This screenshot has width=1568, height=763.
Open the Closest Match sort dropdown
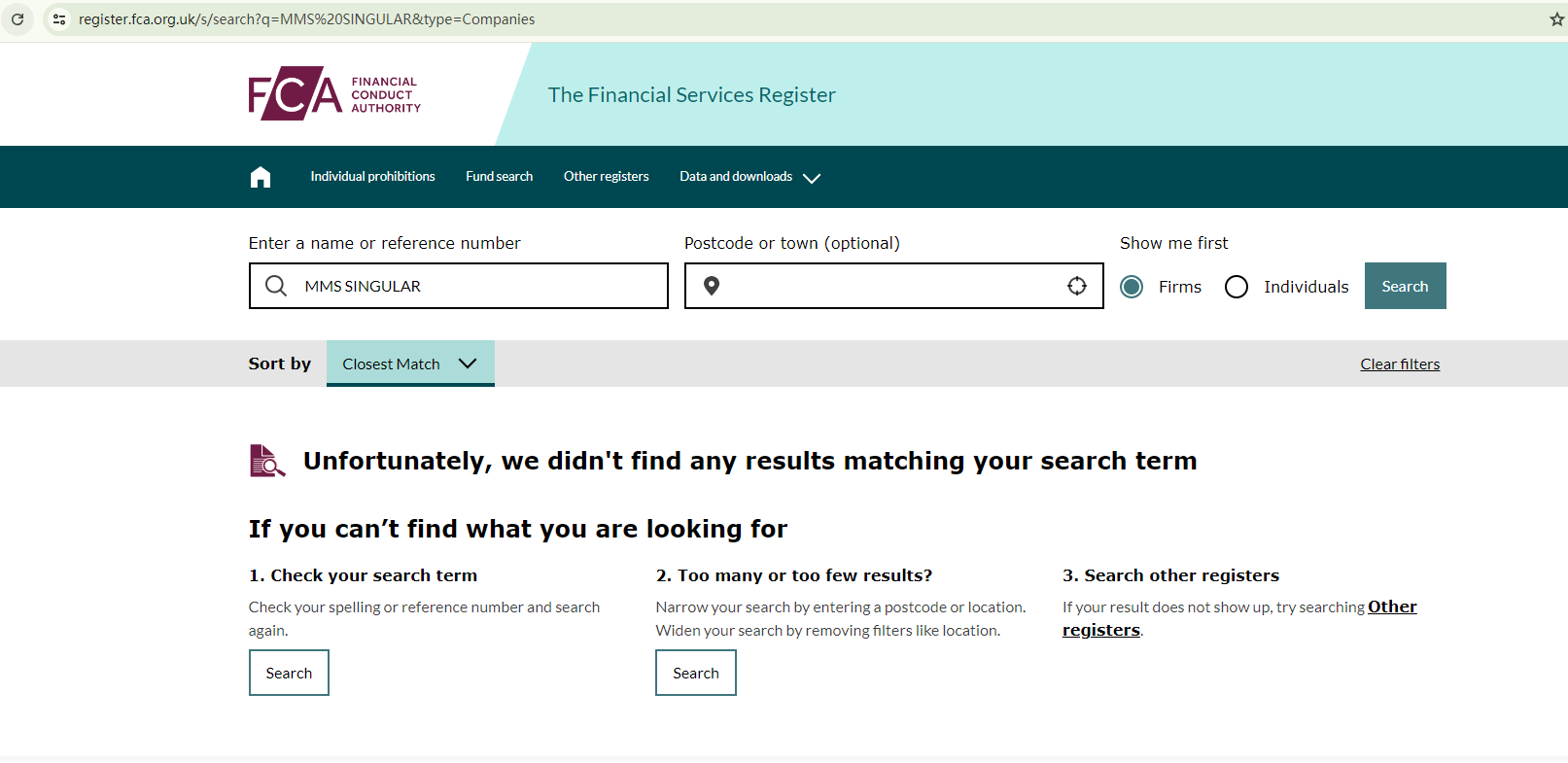pyautogui.click(x=410, y=364)
